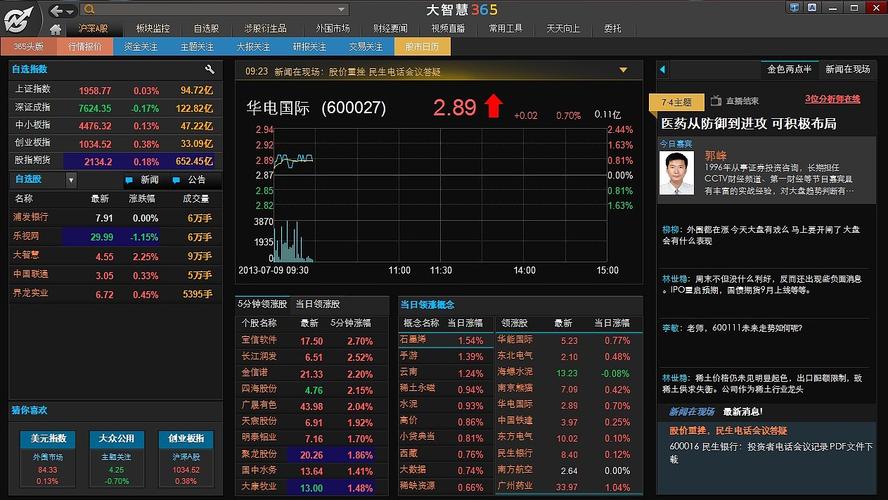
Task: Click the 大智慧 logo icon
Action: pos(20,18)
